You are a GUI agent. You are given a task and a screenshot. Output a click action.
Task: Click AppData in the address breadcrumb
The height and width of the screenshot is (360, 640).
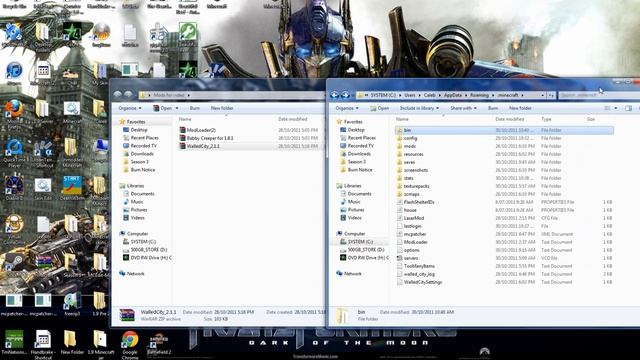(453, 95)
